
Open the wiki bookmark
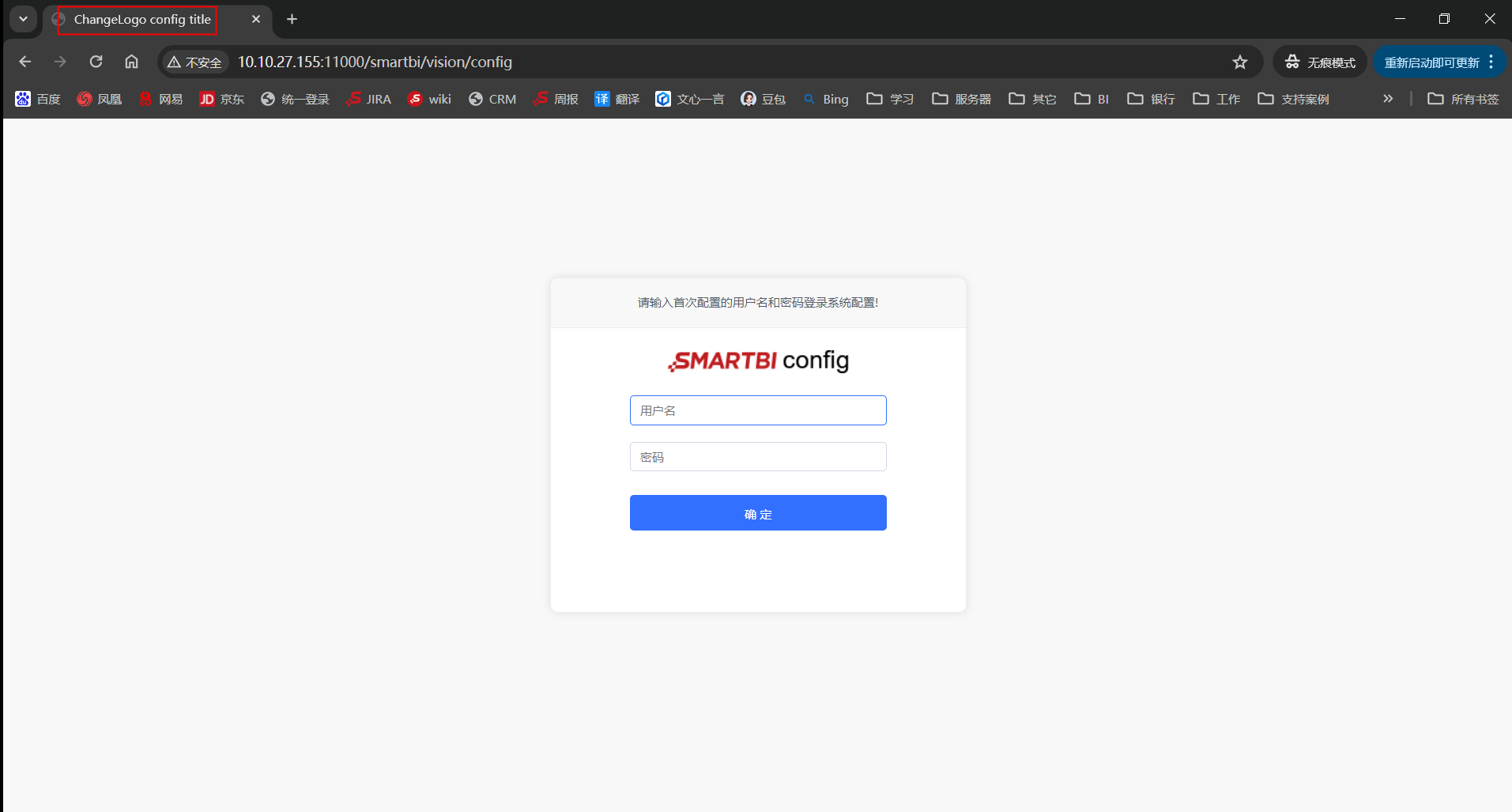coord(429,99)
